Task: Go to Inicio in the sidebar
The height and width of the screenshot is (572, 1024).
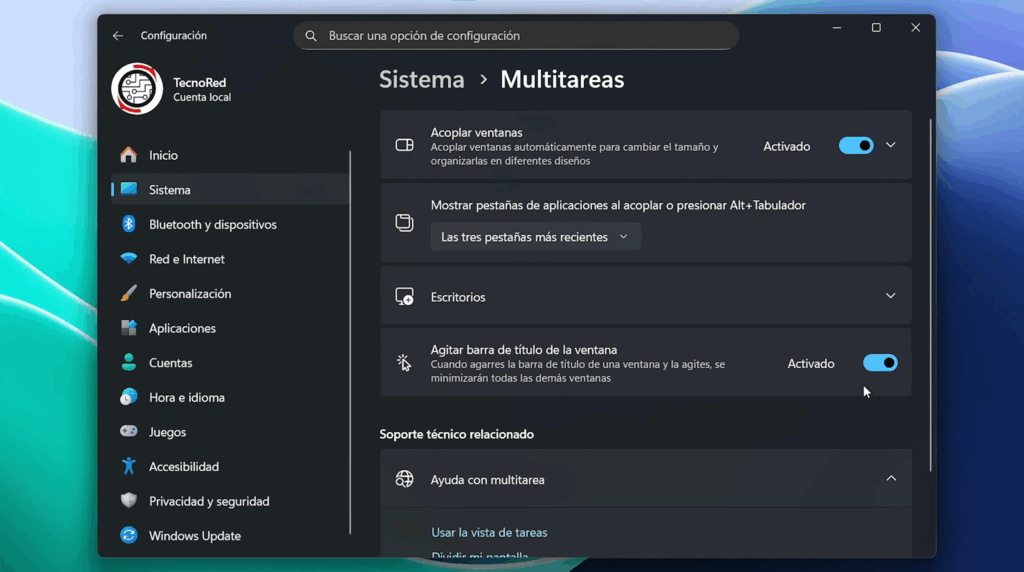Action: tap(163, 155)
